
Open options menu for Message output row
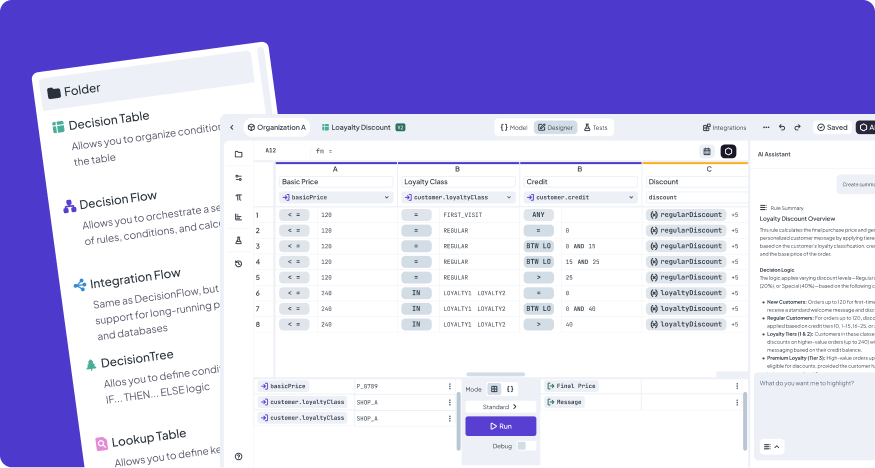tap(737, 402)
